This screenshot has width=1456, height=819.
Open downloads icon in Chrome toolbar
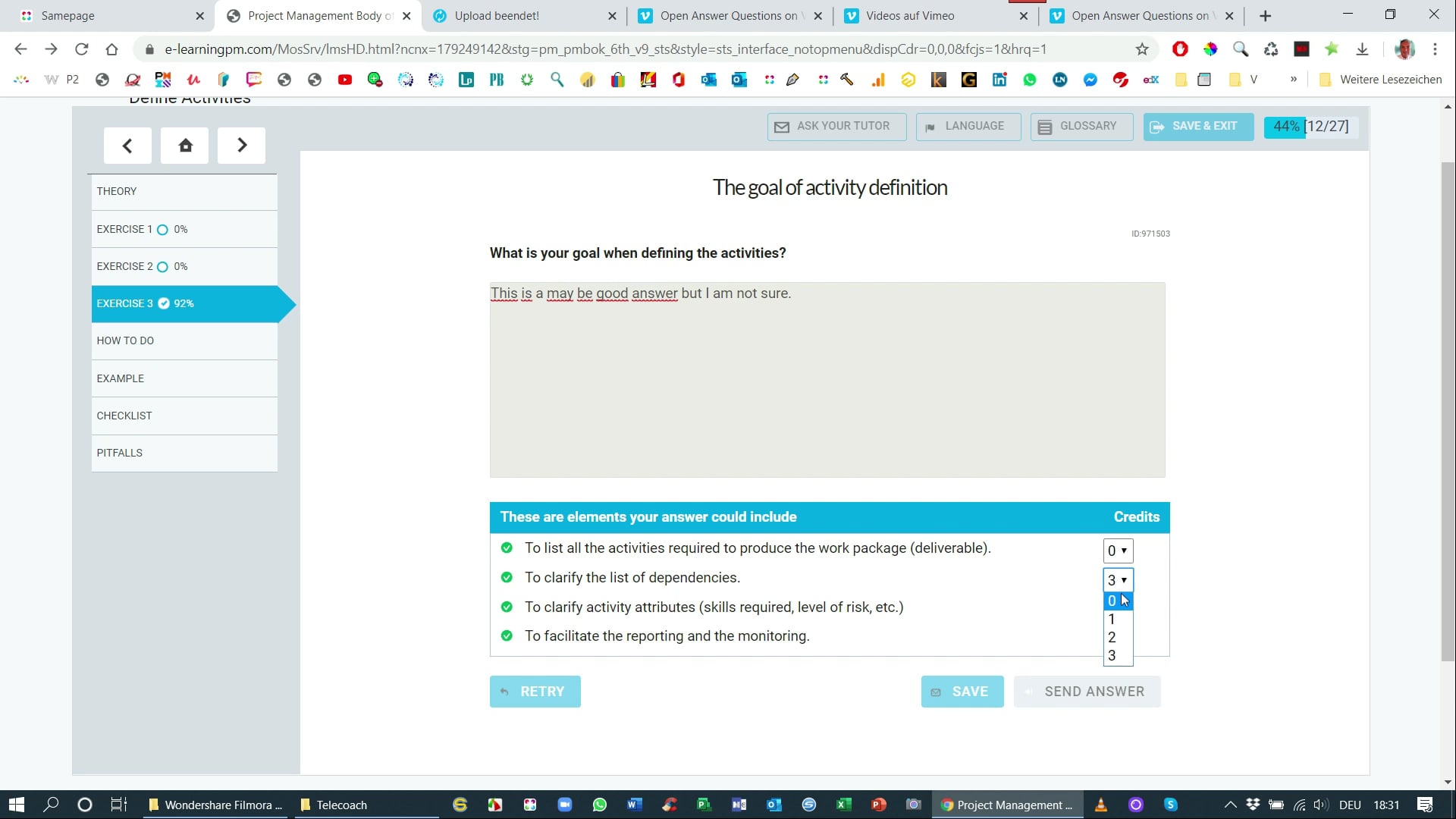[1362, 49]
